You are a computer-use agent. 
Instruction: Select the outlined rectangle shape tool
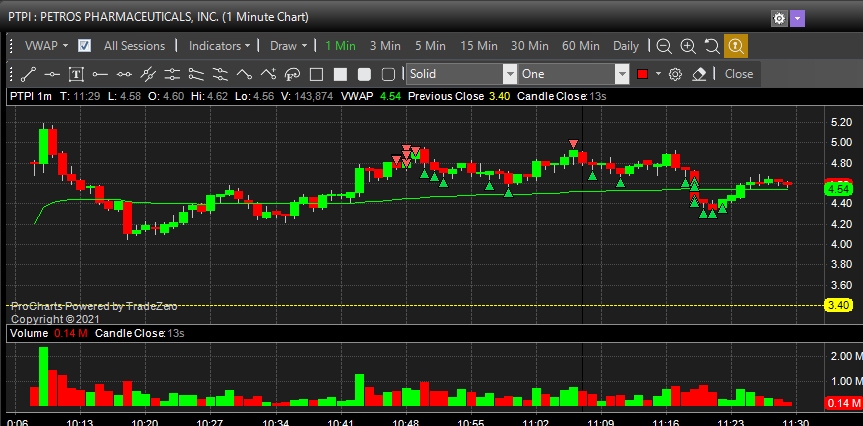316,74
